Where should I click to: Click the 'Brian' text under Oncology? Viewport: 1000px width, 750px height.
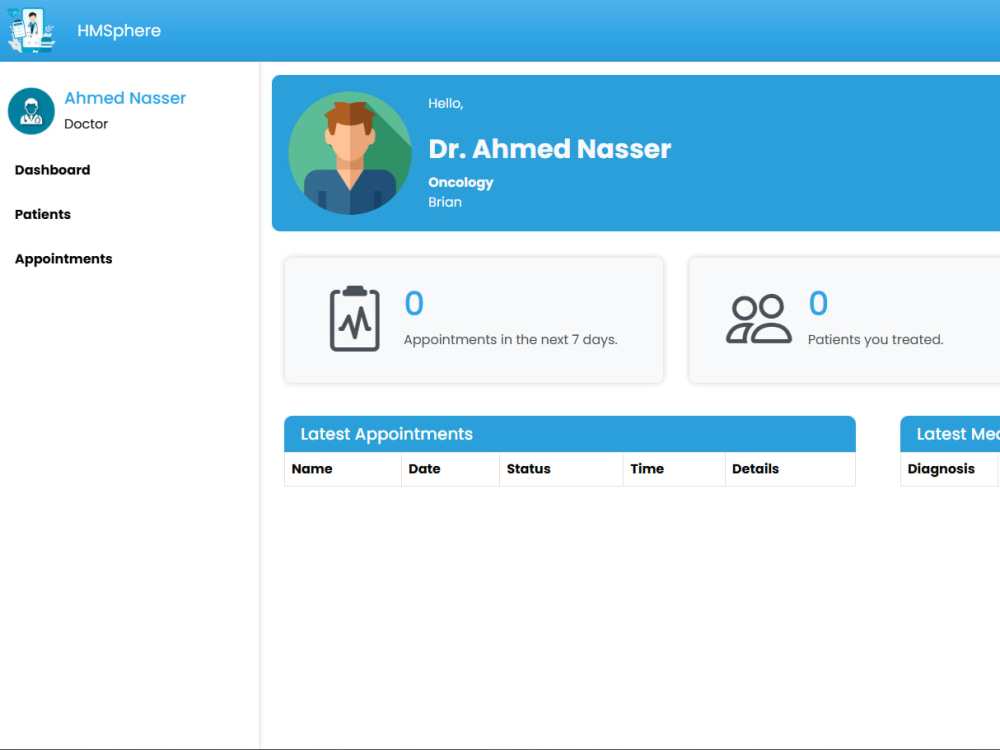445,202
